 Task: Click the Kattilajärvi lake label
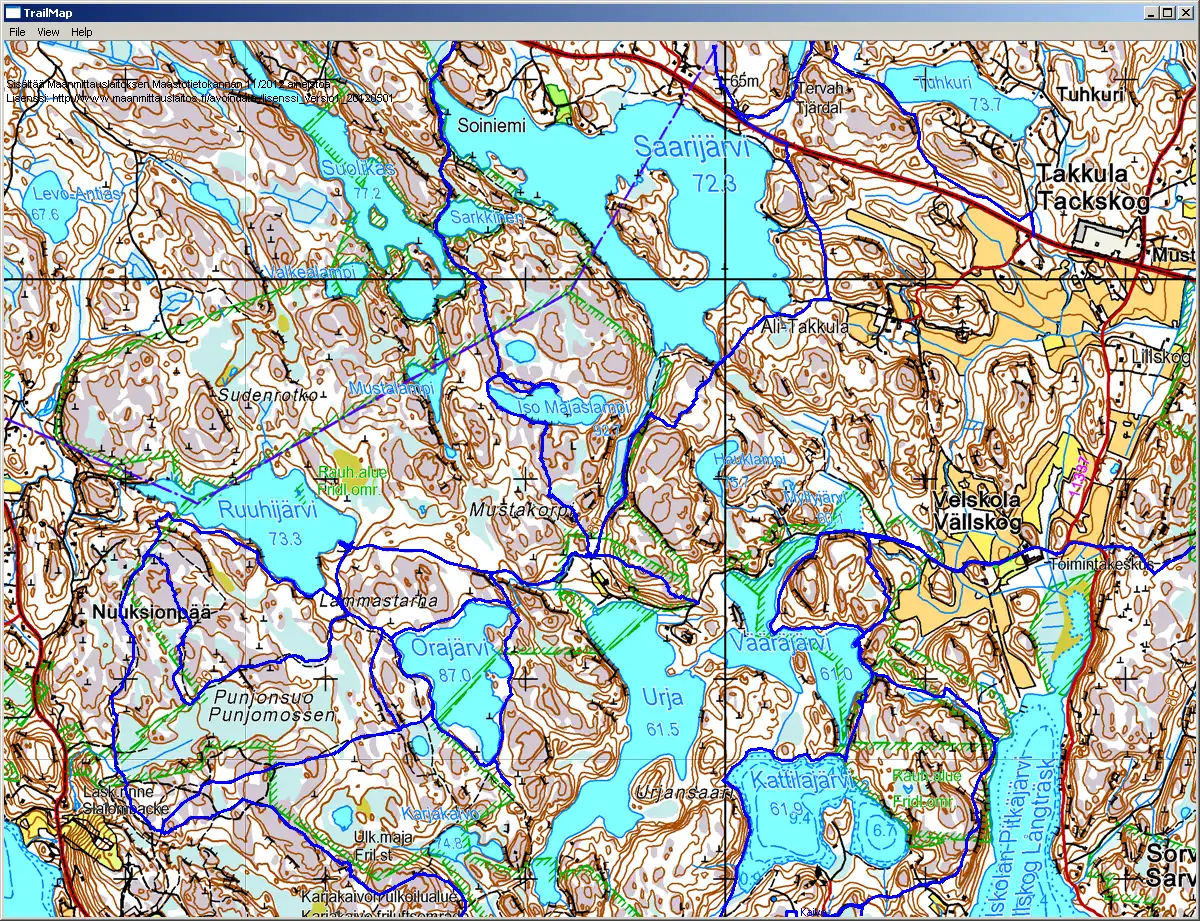point(800,780)
